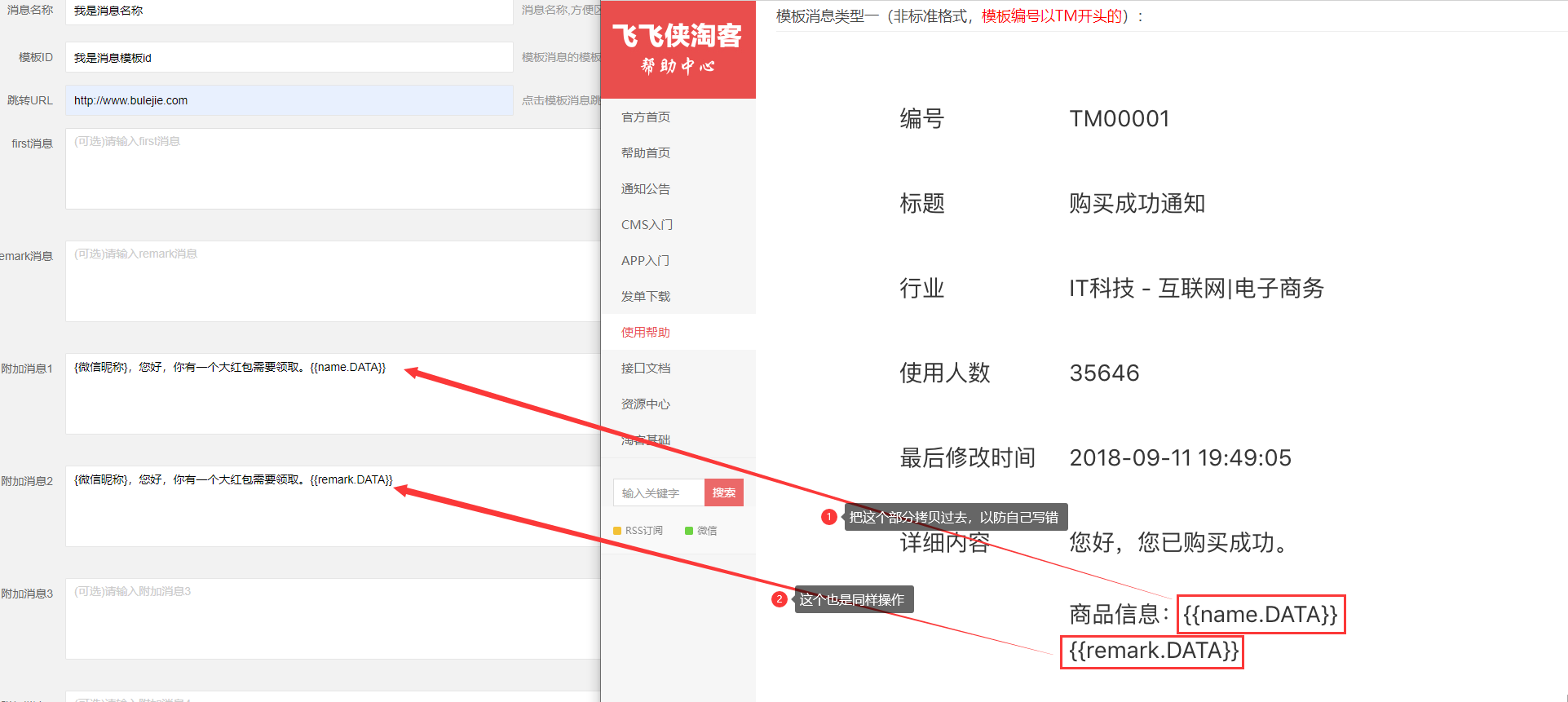The image size is (1568, 702).
Task: Open 资源中心 in the sidebar
Action: 646,404
